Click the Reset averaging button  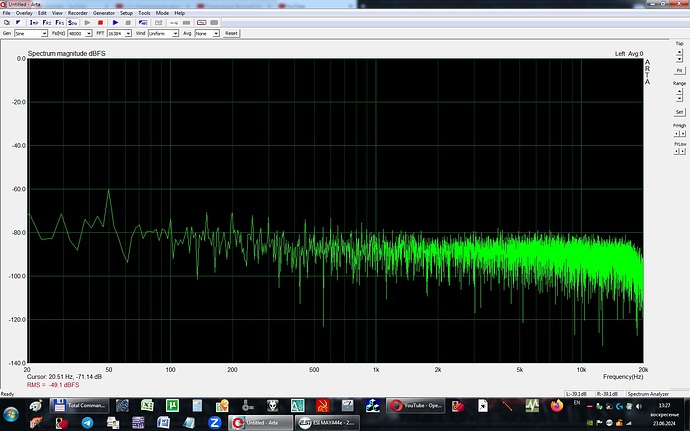point(231,33)
